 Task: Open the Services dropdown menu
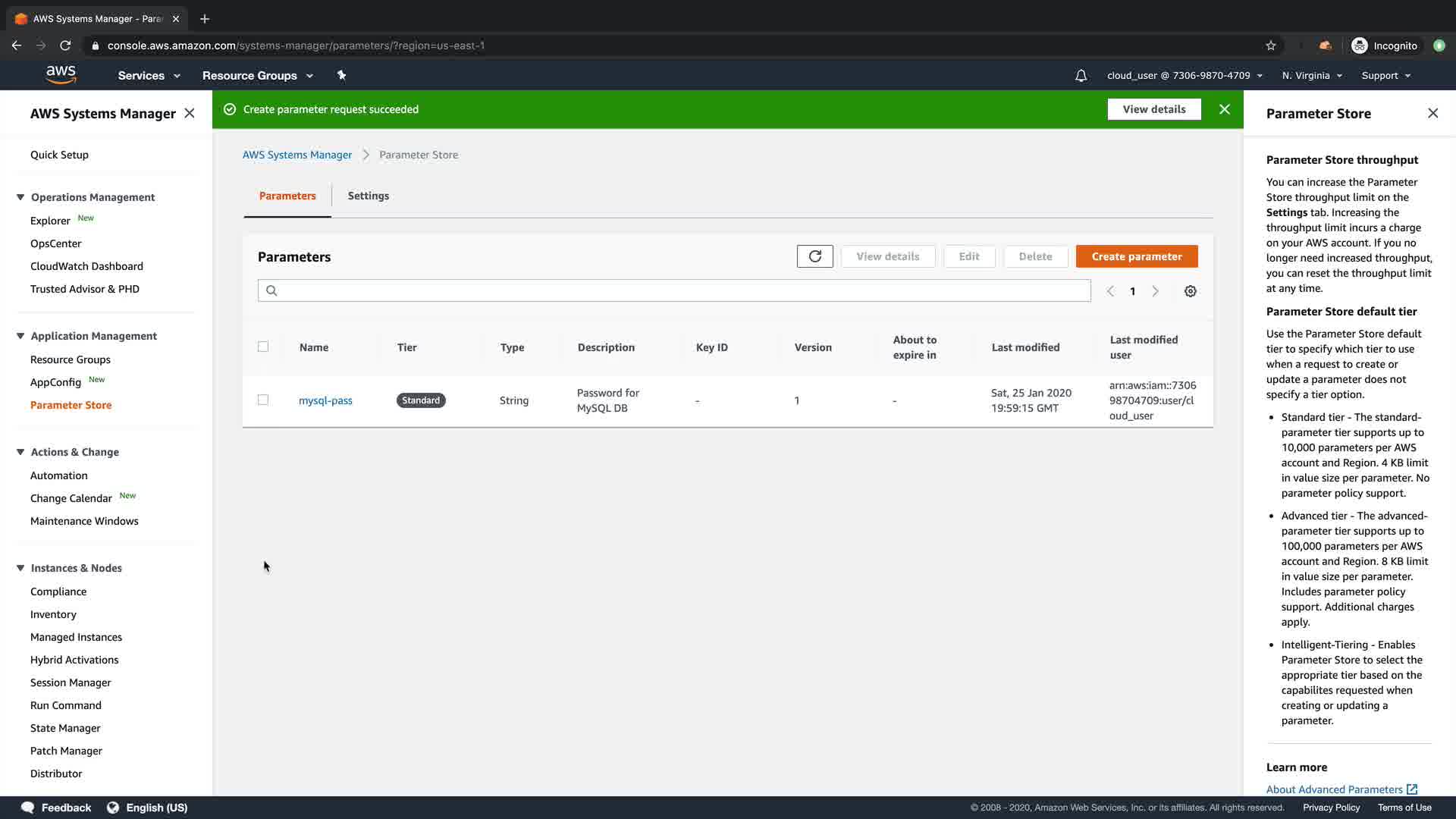click(149, 75)
